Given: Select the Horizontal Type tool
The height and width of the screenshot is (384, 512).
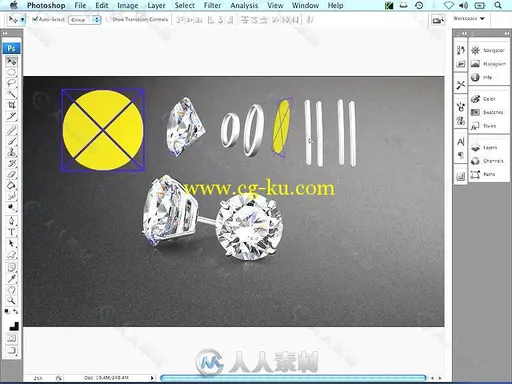Looking at the screenshot, I should pyautogui.click(x=11, y=232).
